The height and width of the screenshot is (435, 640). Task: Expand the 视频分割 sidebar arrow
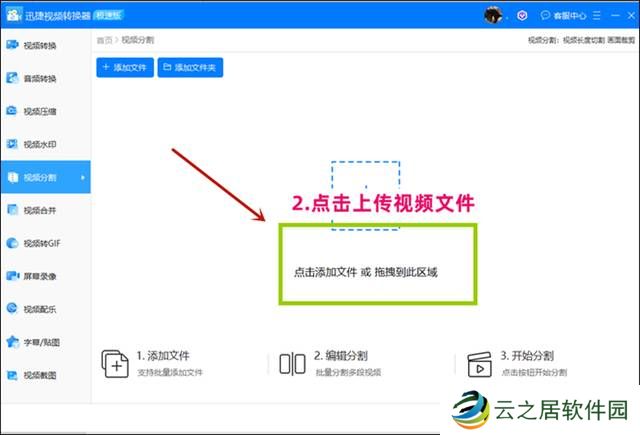coord(82,178)
